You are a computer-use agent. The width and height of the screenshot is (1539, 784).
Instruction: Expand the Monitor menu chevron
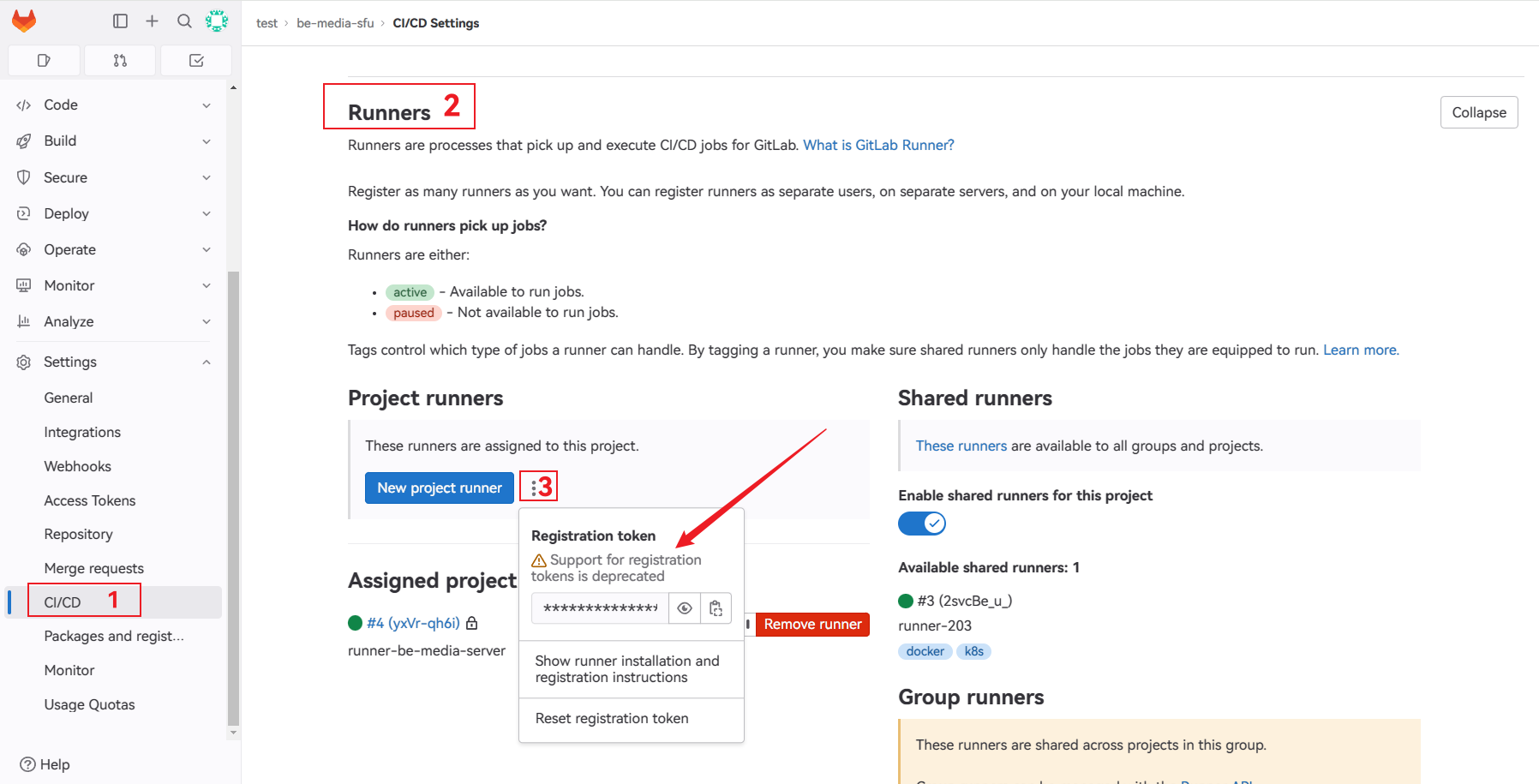[207, 285]
